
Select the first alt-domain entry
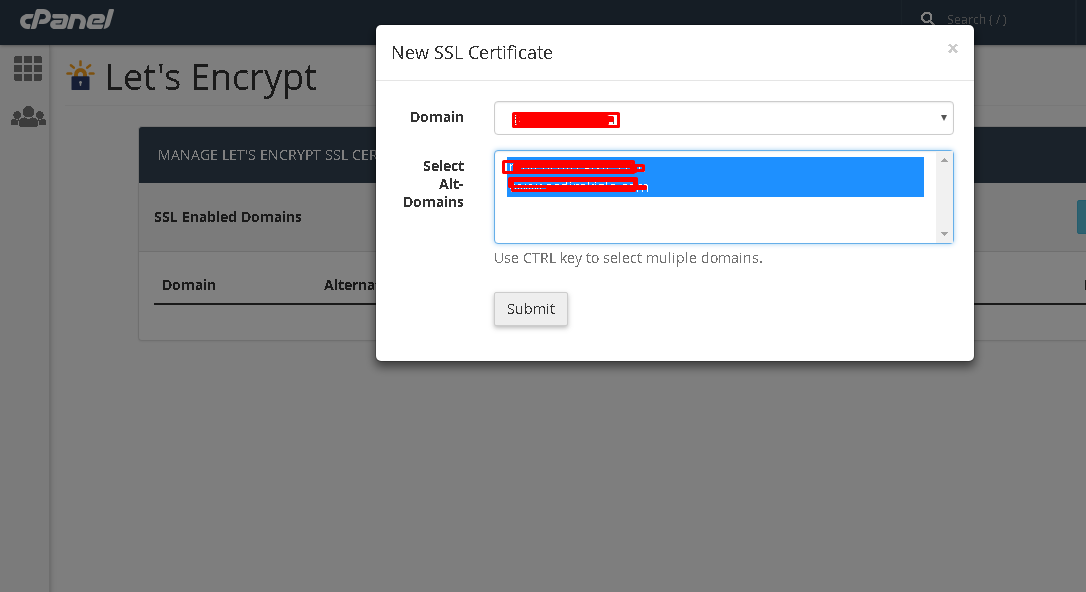pos(715,167)
